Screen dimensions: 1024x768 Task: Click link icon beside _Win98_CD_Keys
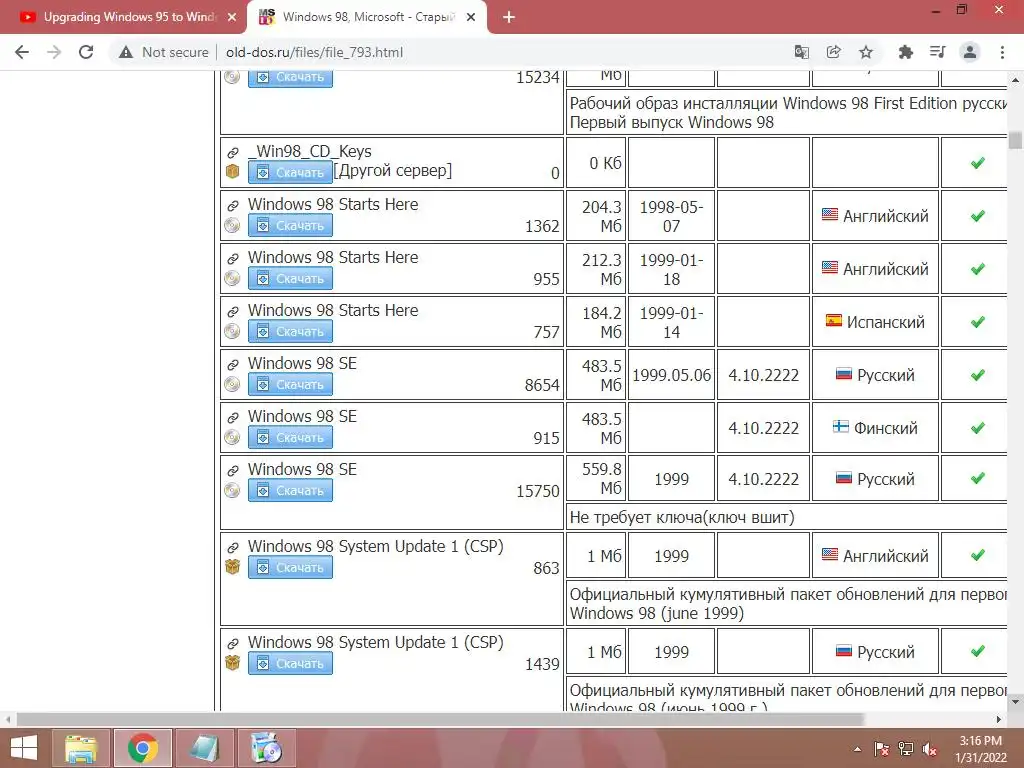point(232,153)
